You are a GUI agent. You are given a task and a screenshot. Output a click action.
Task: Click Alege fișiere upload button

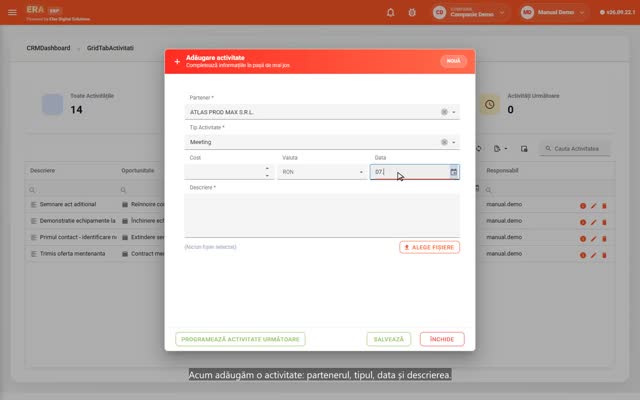point(429,247)
